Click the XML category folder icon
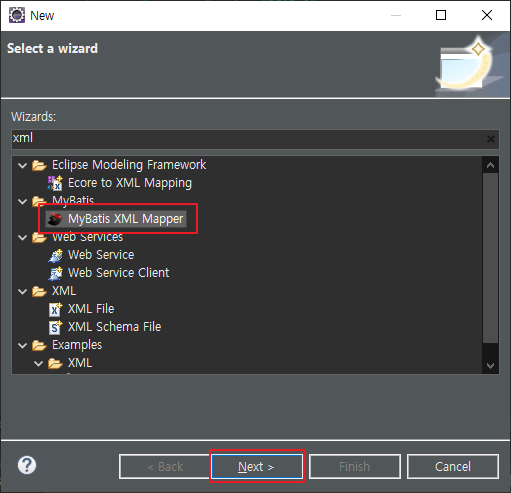 click(39, 291)
